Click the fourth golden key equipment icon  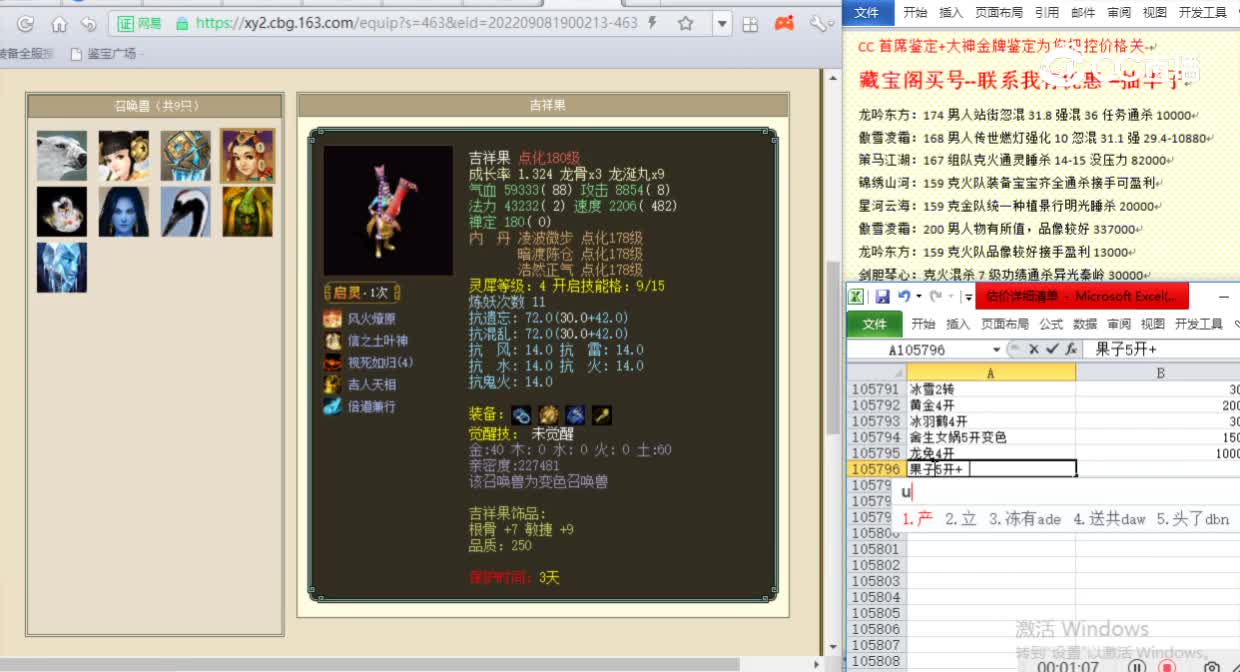click(600, 414)
